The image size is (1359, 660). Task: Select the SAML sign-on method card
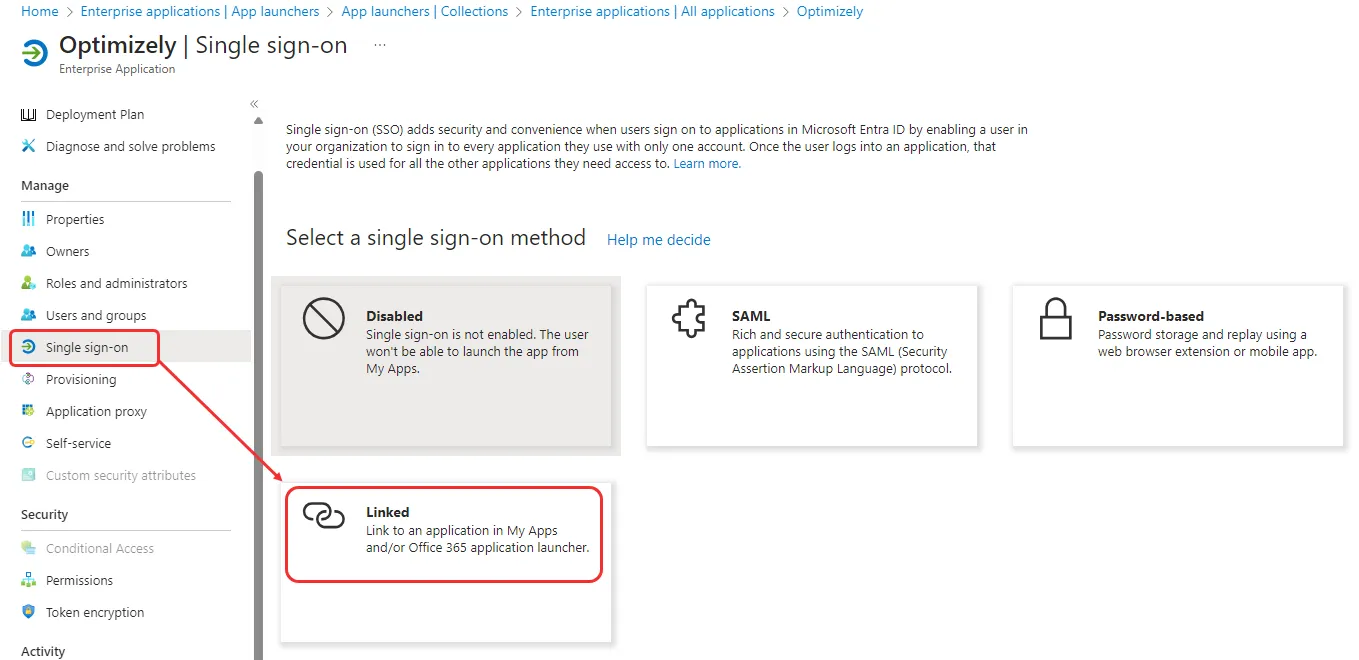pos(812,365)
